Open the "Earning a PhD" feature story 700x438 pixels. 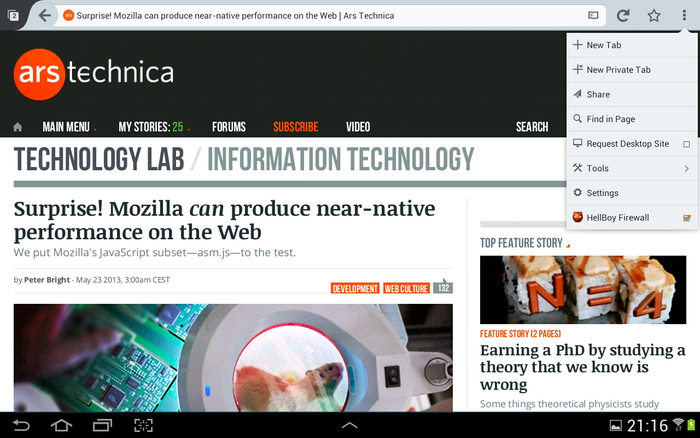(583, 367)
